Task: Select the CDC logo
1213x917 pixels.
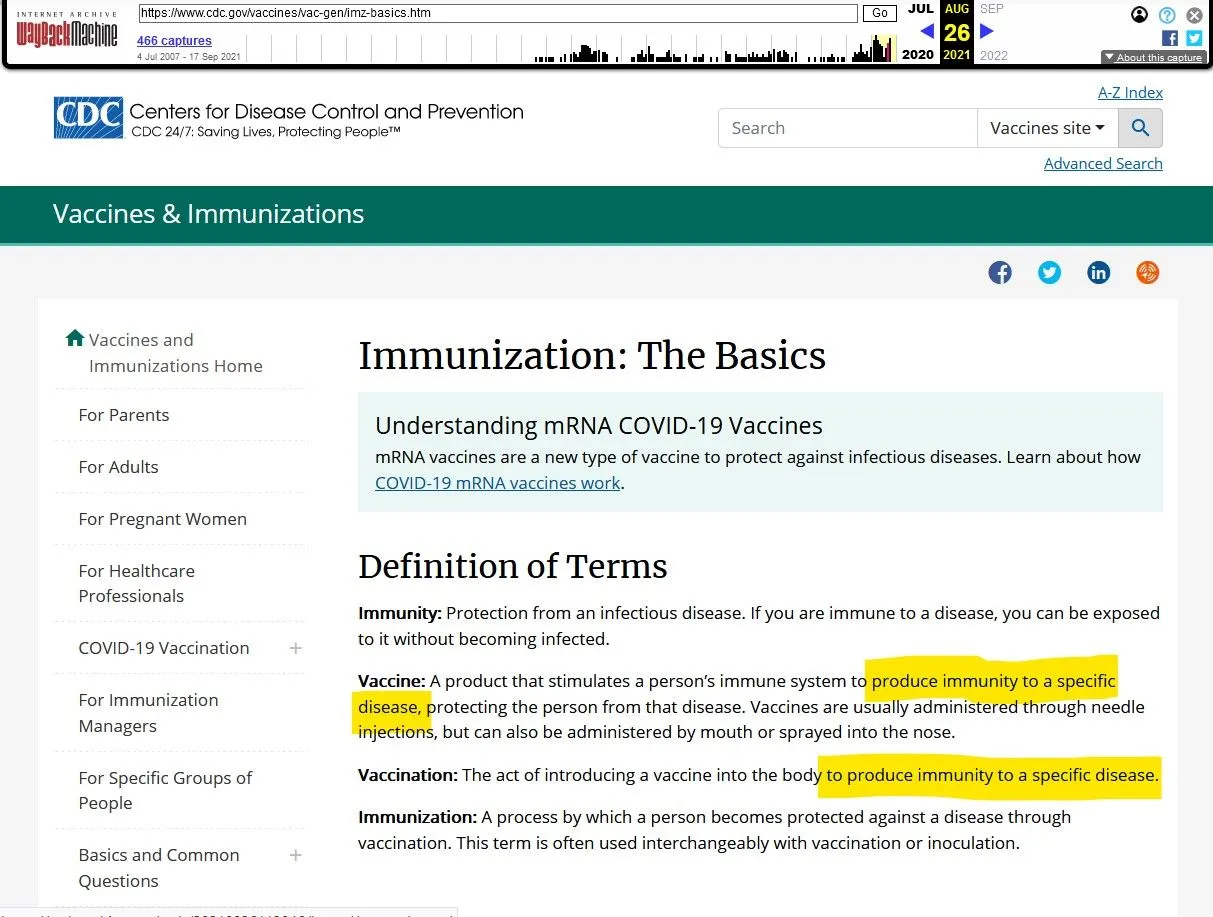Action: pos(86,117)
